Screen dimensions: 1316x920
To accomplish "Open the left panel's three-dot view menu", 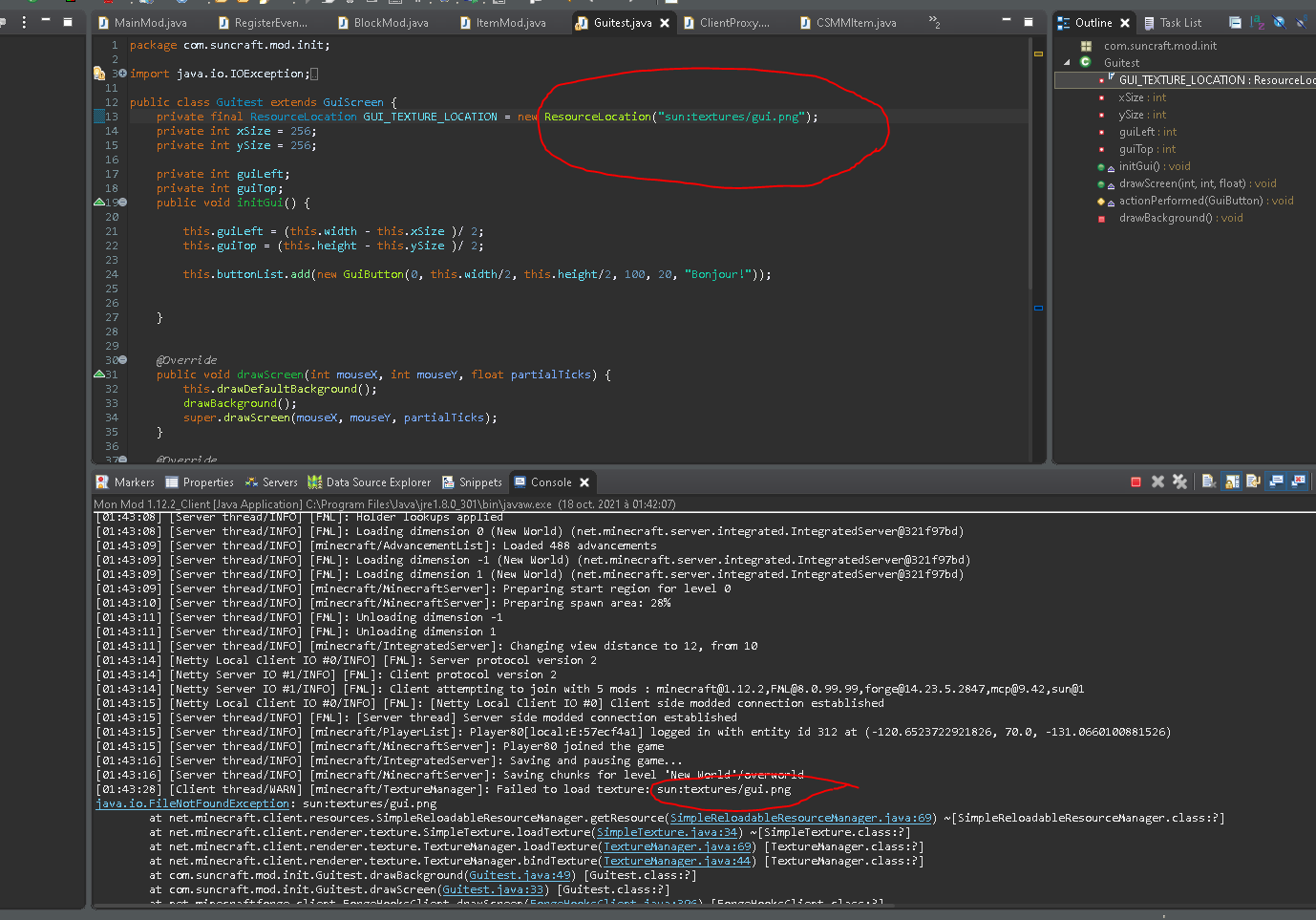I will coord(24,21).
